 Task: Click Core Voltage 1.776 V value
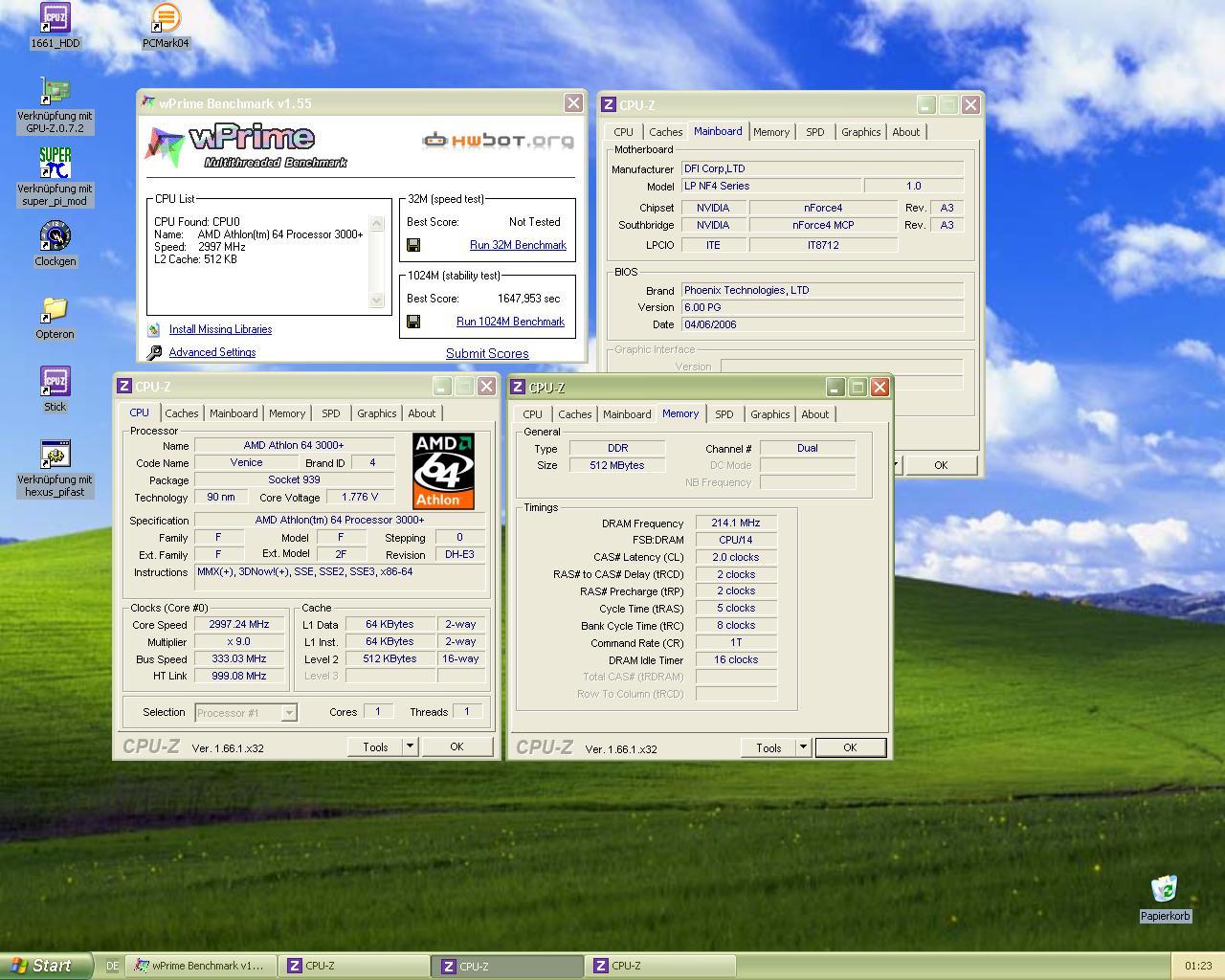pyautogui.click(x=359, y=497)
